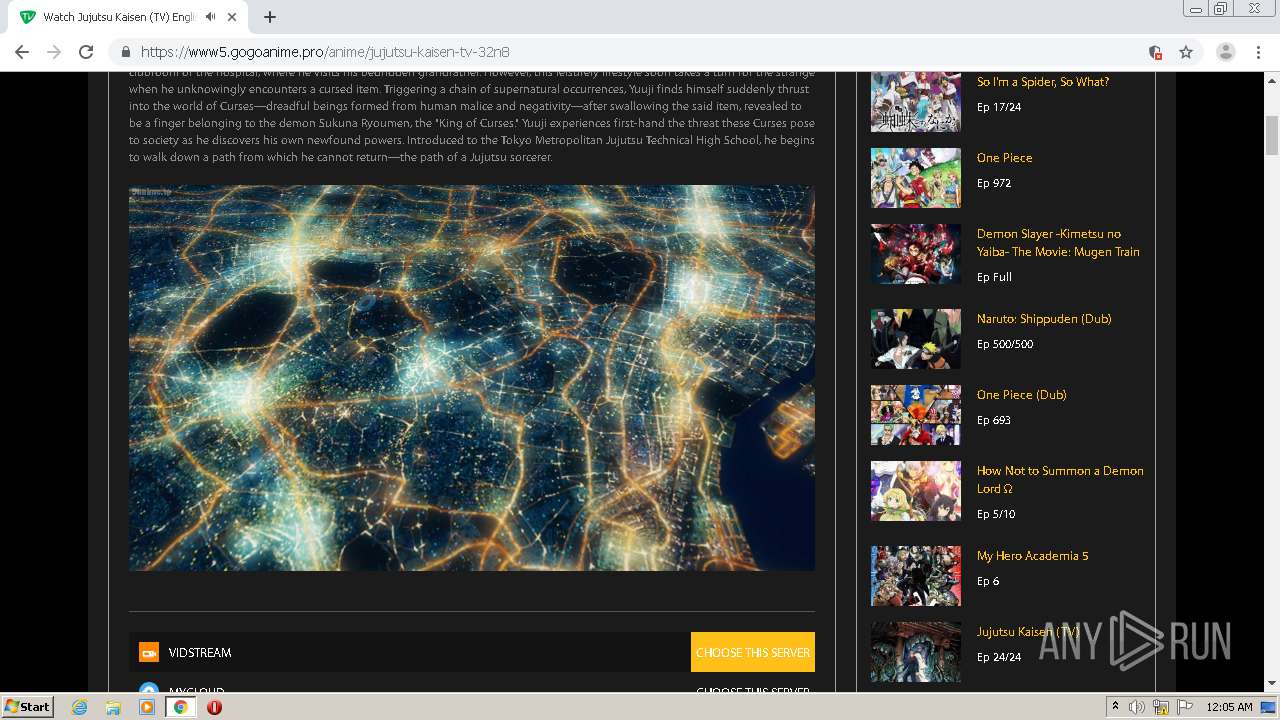Click the page scrollbar down arrow
This screenshot has height=720, width=1280.
pyautogui.click(x=1272, y=683)
